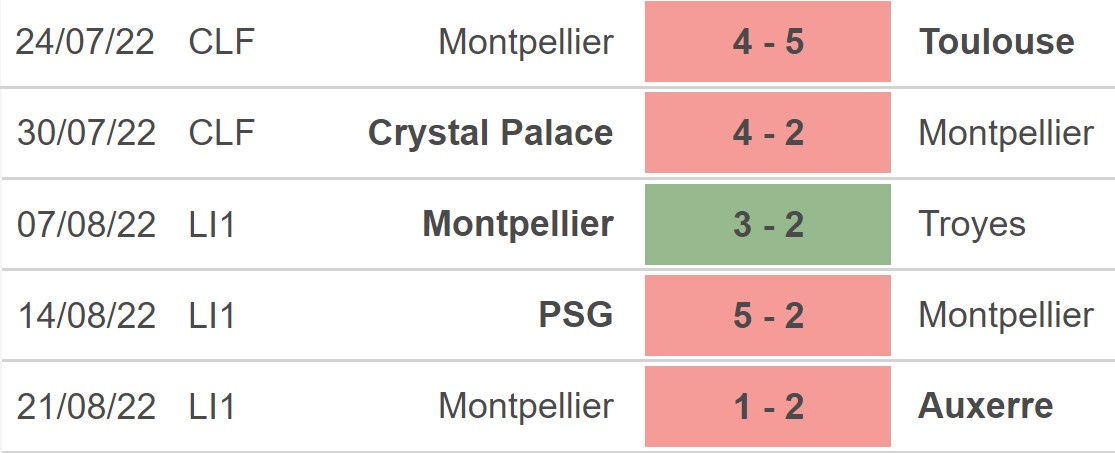Click Montpellier in the Toulouse match row
This screenshot has width=1115, height=453.
click(x=525, y=42)
